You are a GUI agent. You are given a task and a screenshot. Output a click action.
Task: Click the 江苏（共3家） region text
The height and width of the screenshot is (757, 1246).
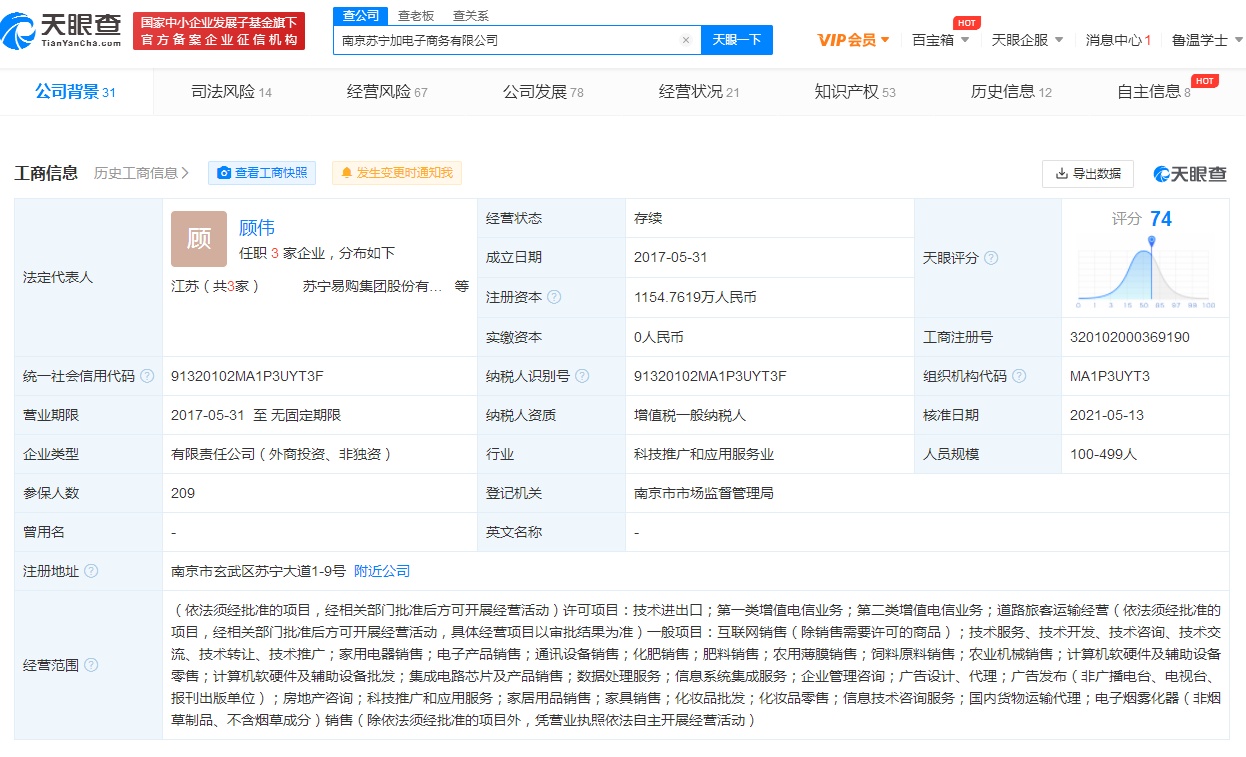(215, 286)
